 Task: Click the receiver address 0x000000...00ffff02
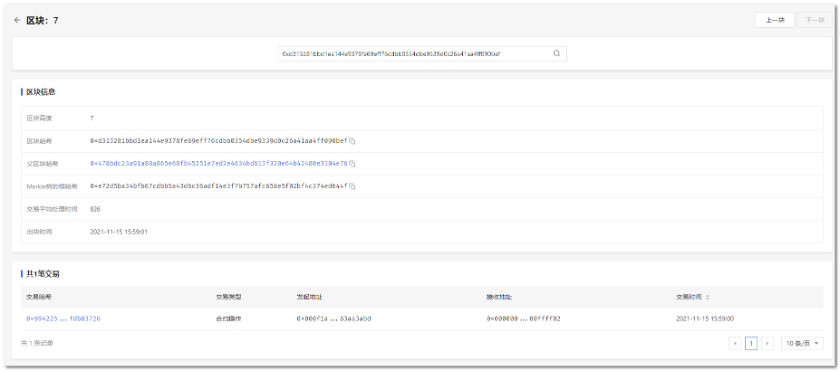[x=523, y=318]
